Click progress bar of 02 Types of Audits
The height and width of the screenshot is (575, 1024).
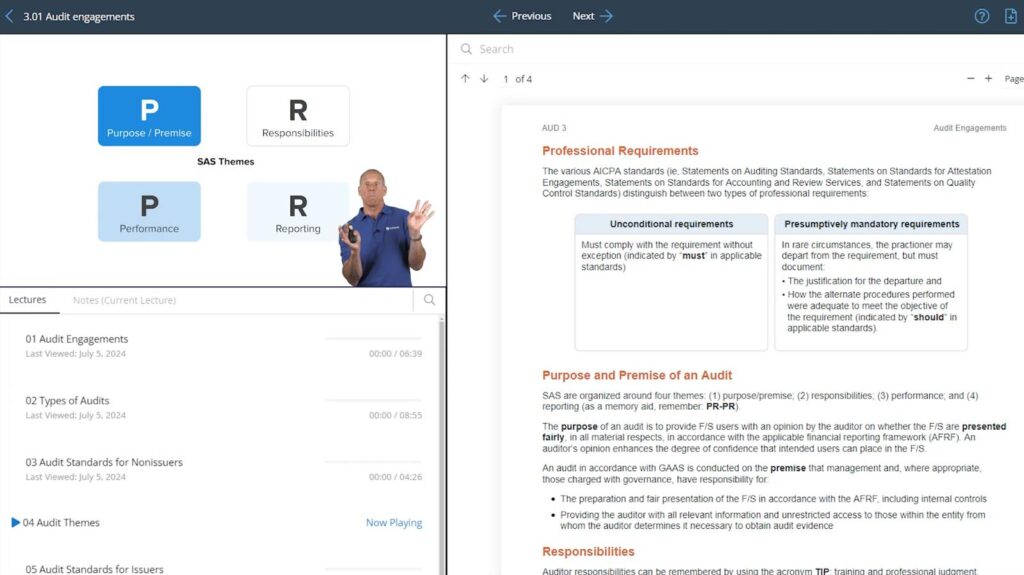(374, 400)
